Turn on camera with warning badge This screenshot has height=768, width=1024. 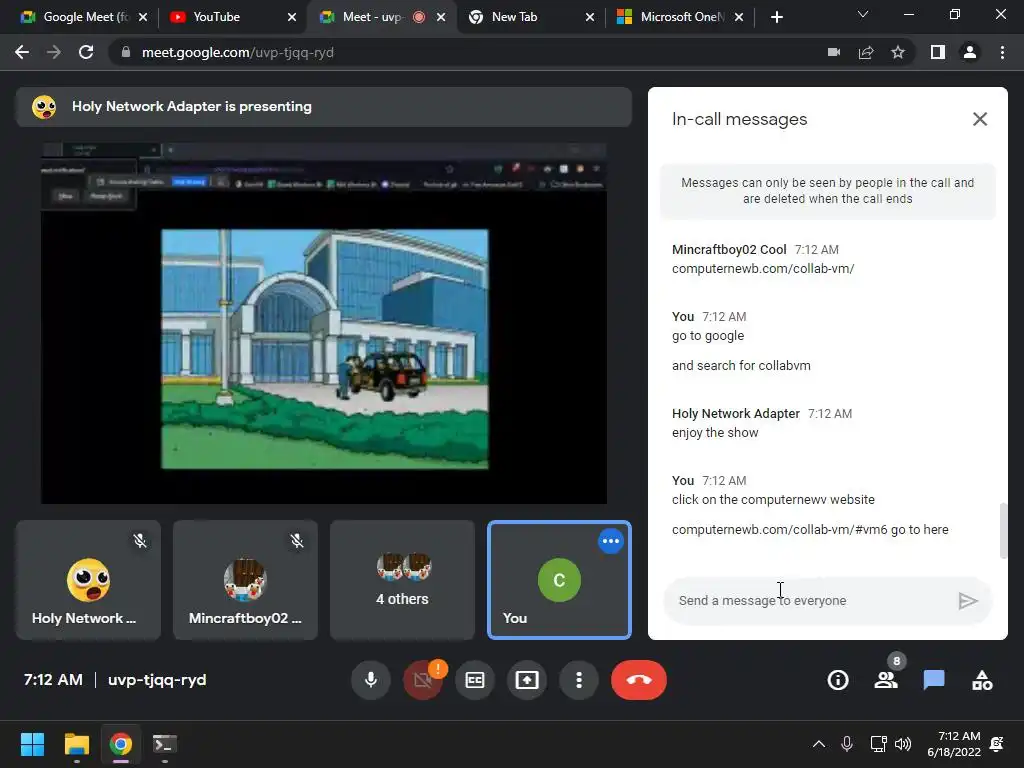pyautogui.click(x=423, y=680)
